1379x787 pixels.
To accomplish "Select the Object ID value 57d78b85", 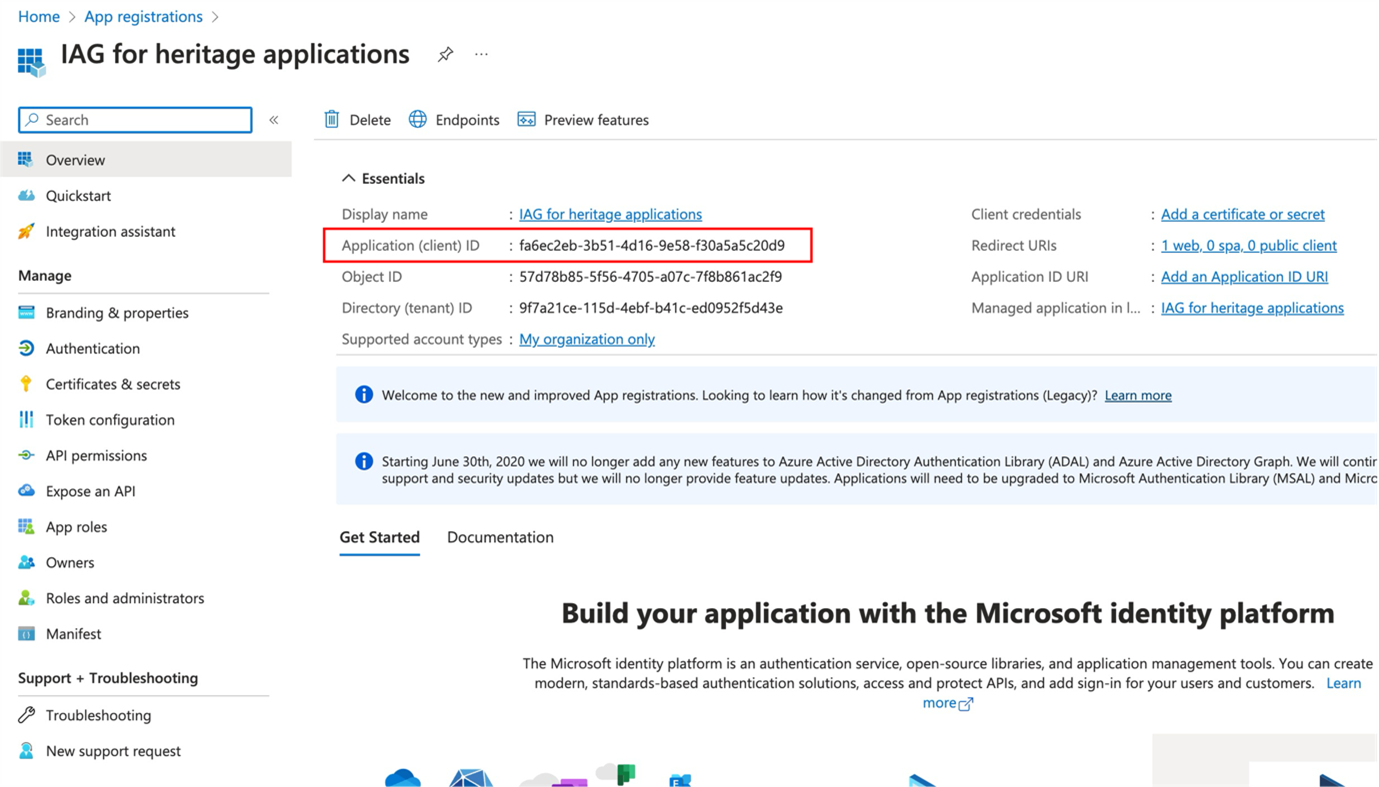I will (651, 276).
